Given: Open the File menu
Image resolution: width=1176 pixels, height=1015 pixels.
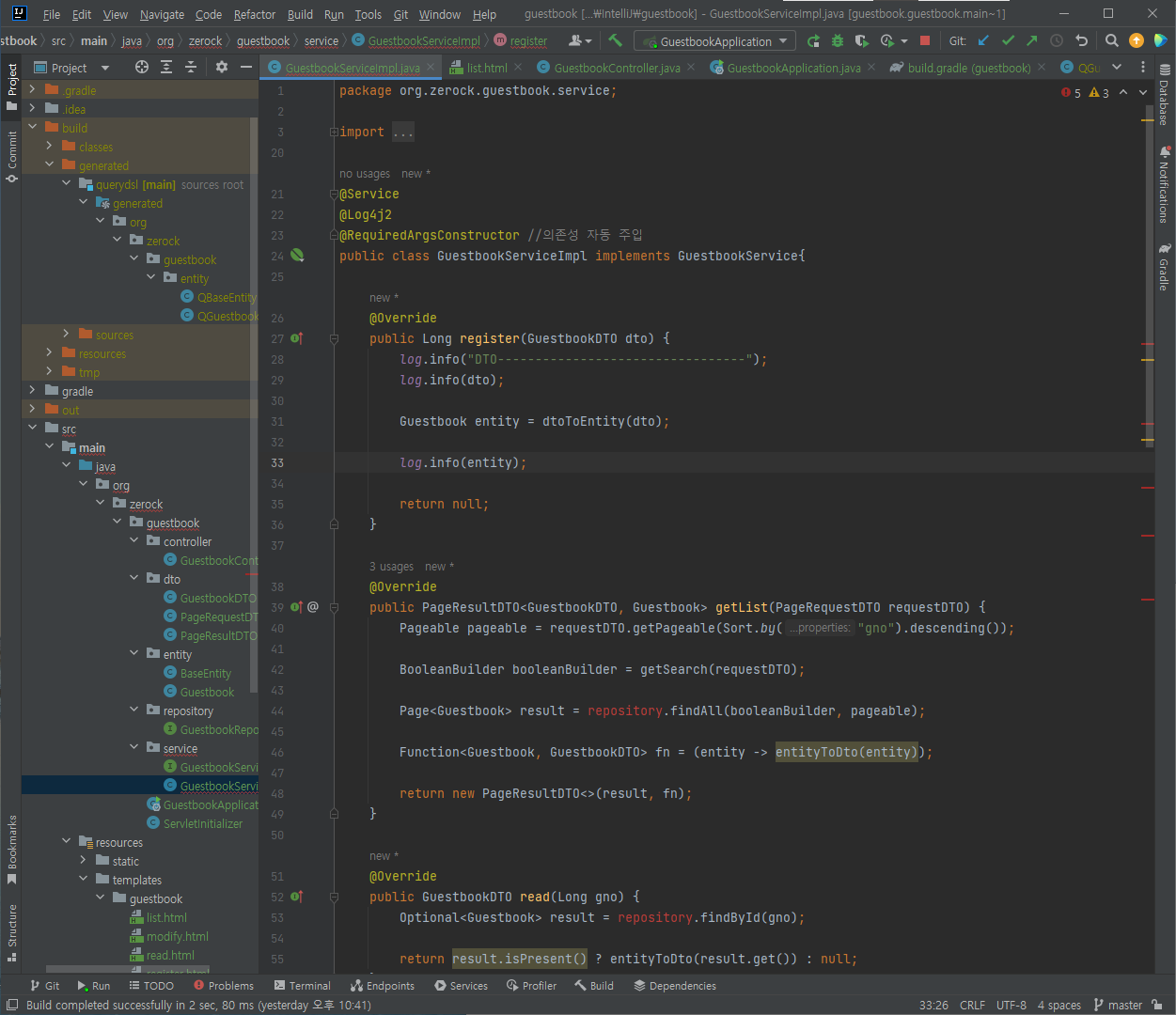Looking at the screenshot, I should point(52,14).
